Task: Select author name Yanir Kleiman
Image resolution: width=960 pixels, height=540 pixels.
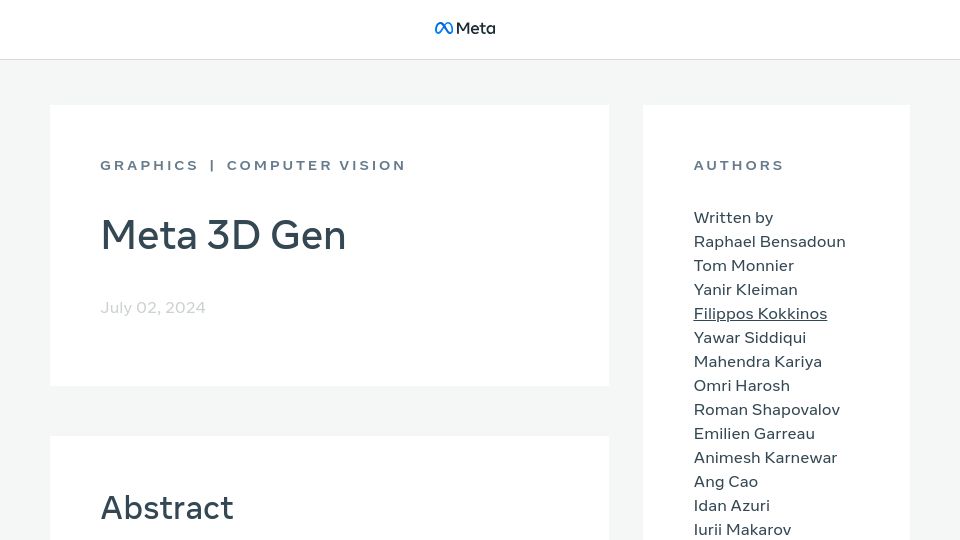Action: [746, 290]
